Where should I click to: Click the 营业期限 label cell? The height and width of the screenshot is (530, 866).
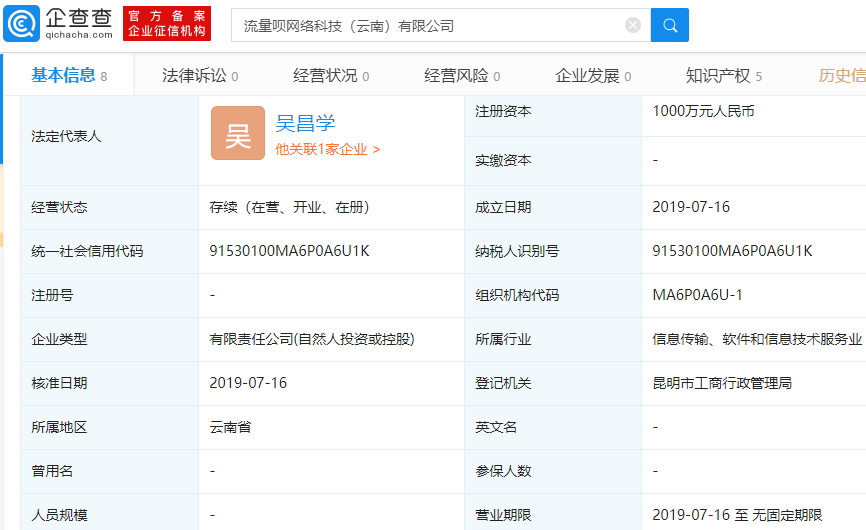click(x=553, y=512)
